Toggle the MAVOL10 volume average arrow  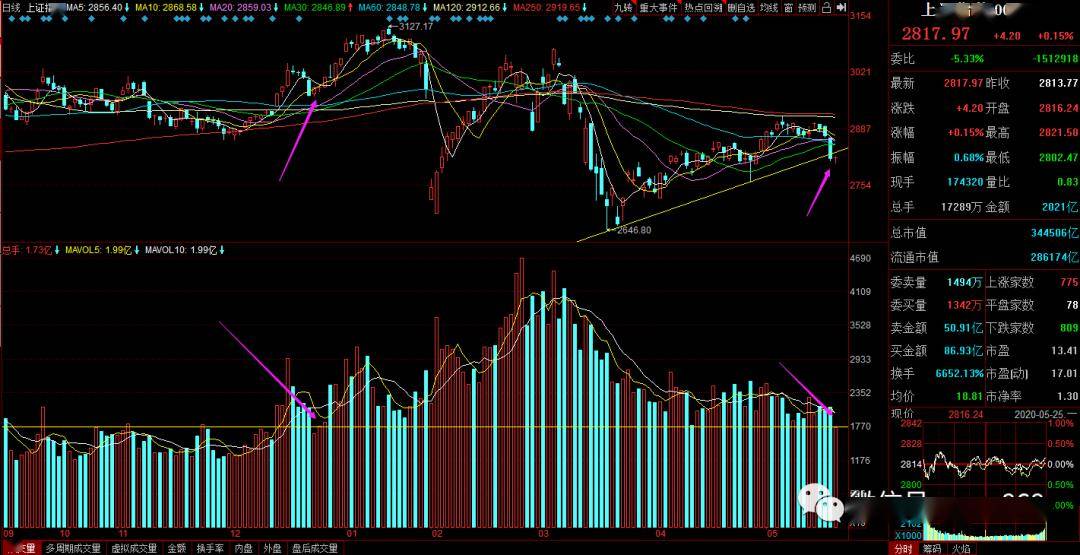click(x=222, y=250)
